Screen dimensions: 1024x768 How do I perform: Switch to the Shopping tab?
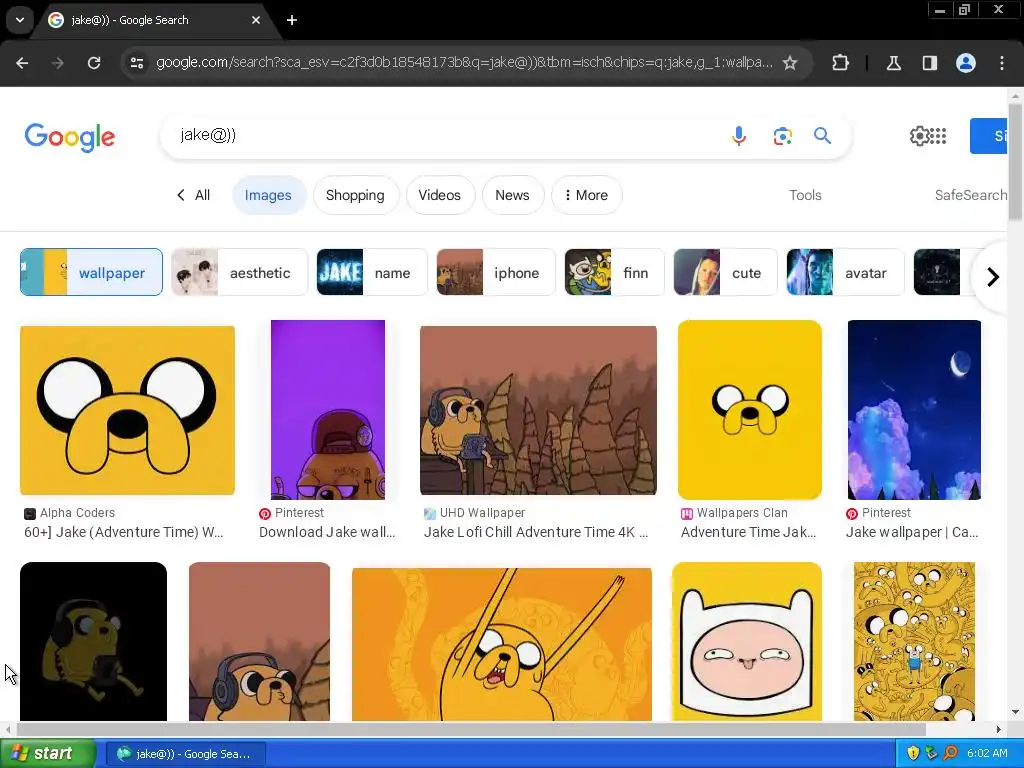coord(355,195)
